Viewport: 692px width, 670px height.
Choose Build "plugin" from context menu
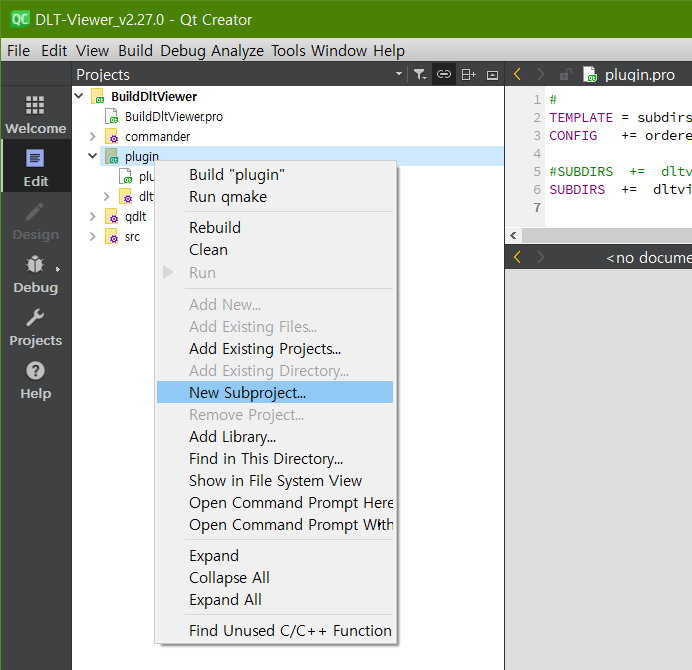pyautogui.click(x=275, y=175)
